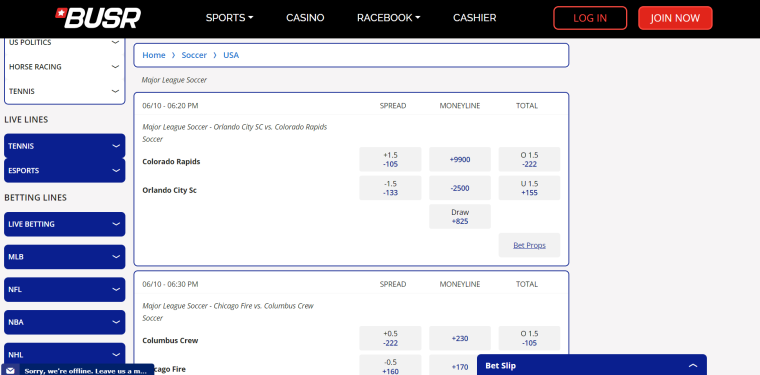760x375 pixels.
Task: Expand MLB betting lines
Action: click(x=64, y=257)
